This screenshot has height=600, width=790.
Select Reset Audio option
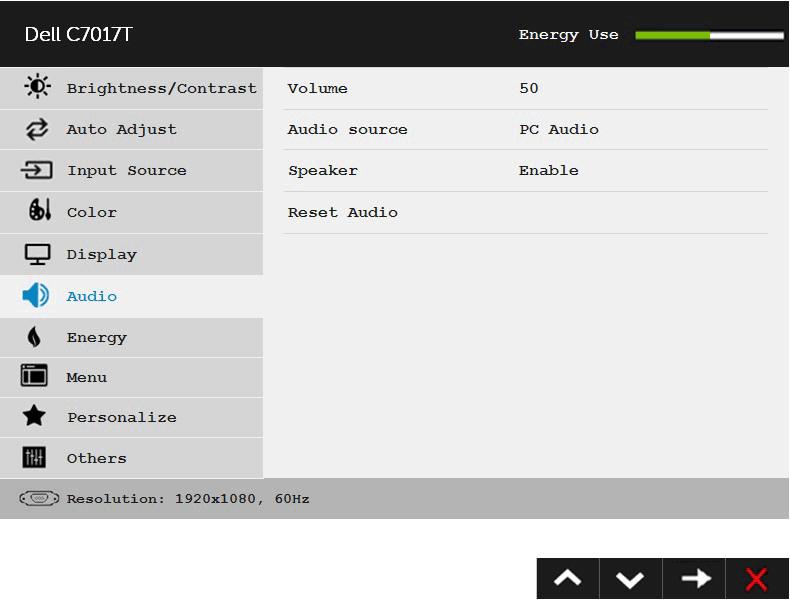tap(343, 212)
